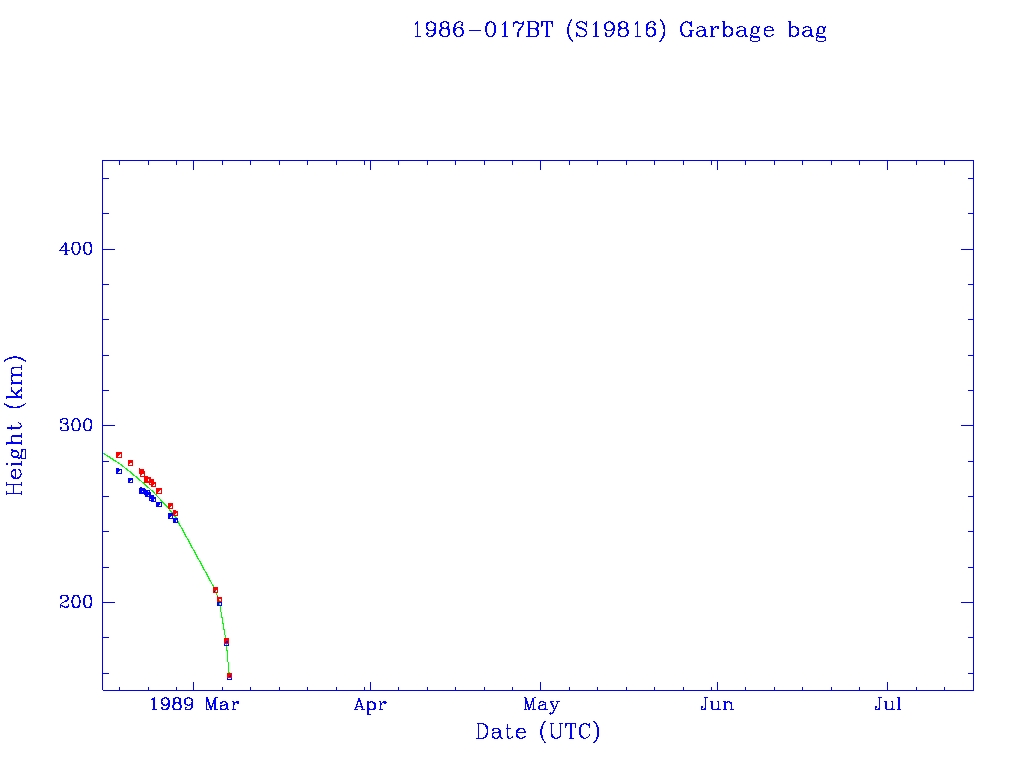Click the lowest data point near the bottom axis
Viewport: 1024px width, 768px height.
[229, 676]
